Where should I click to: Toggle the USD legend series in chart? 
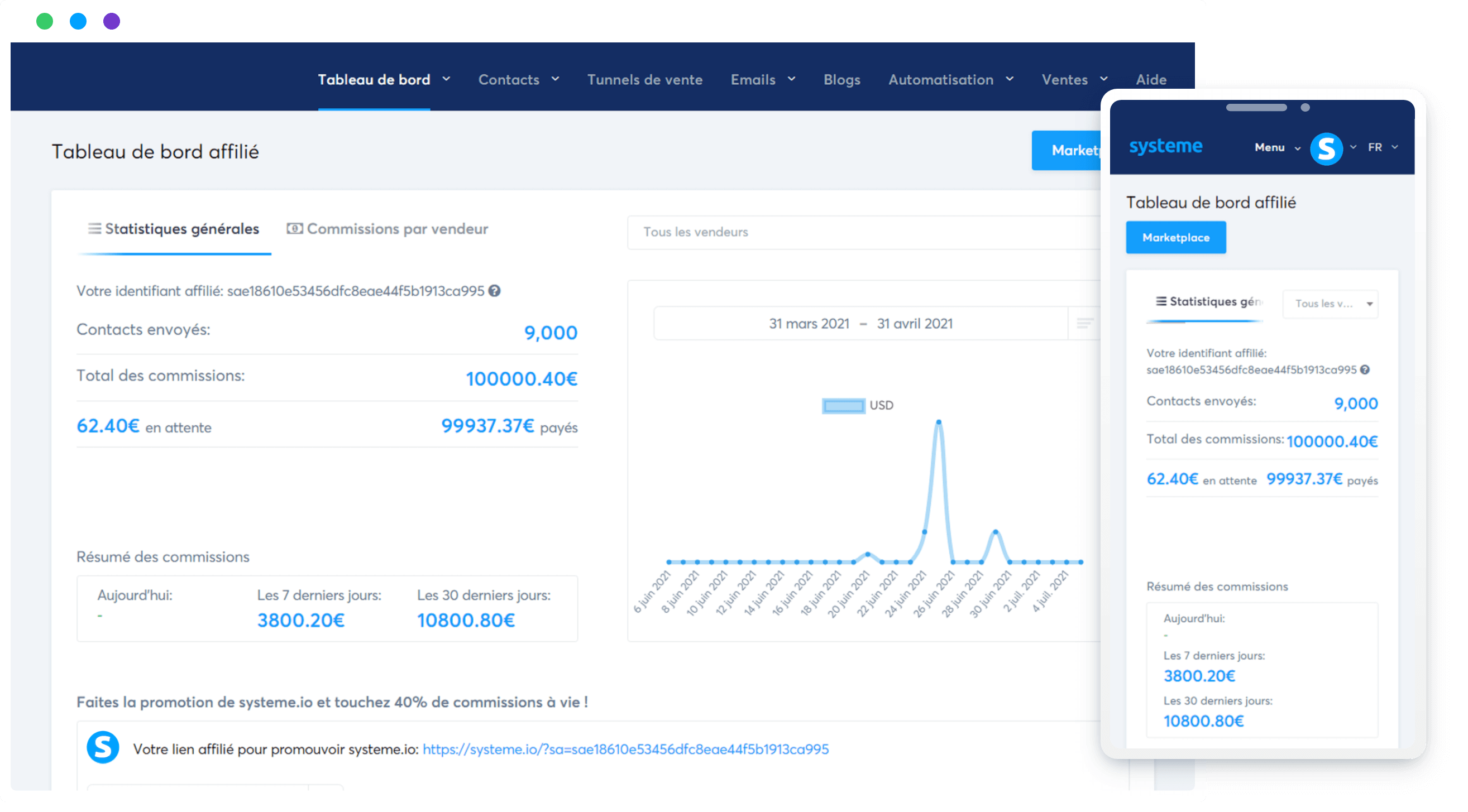[843, 405]
